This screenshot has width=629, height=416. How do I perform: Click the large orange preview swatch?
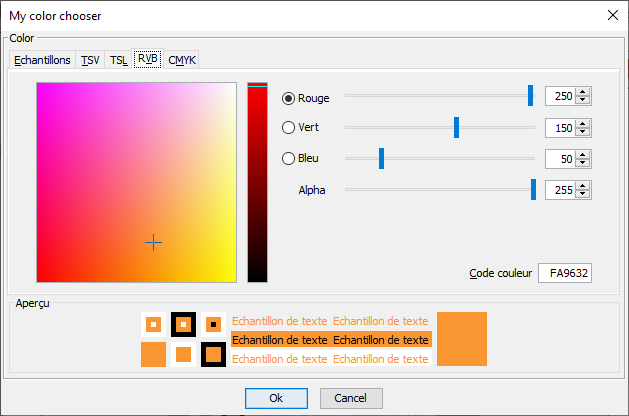[x=461, y=338]
